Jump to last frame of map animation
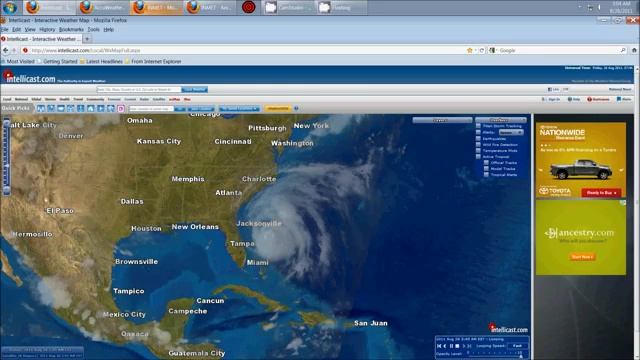This screenshot has height=360, width=640. pos(469,346)
